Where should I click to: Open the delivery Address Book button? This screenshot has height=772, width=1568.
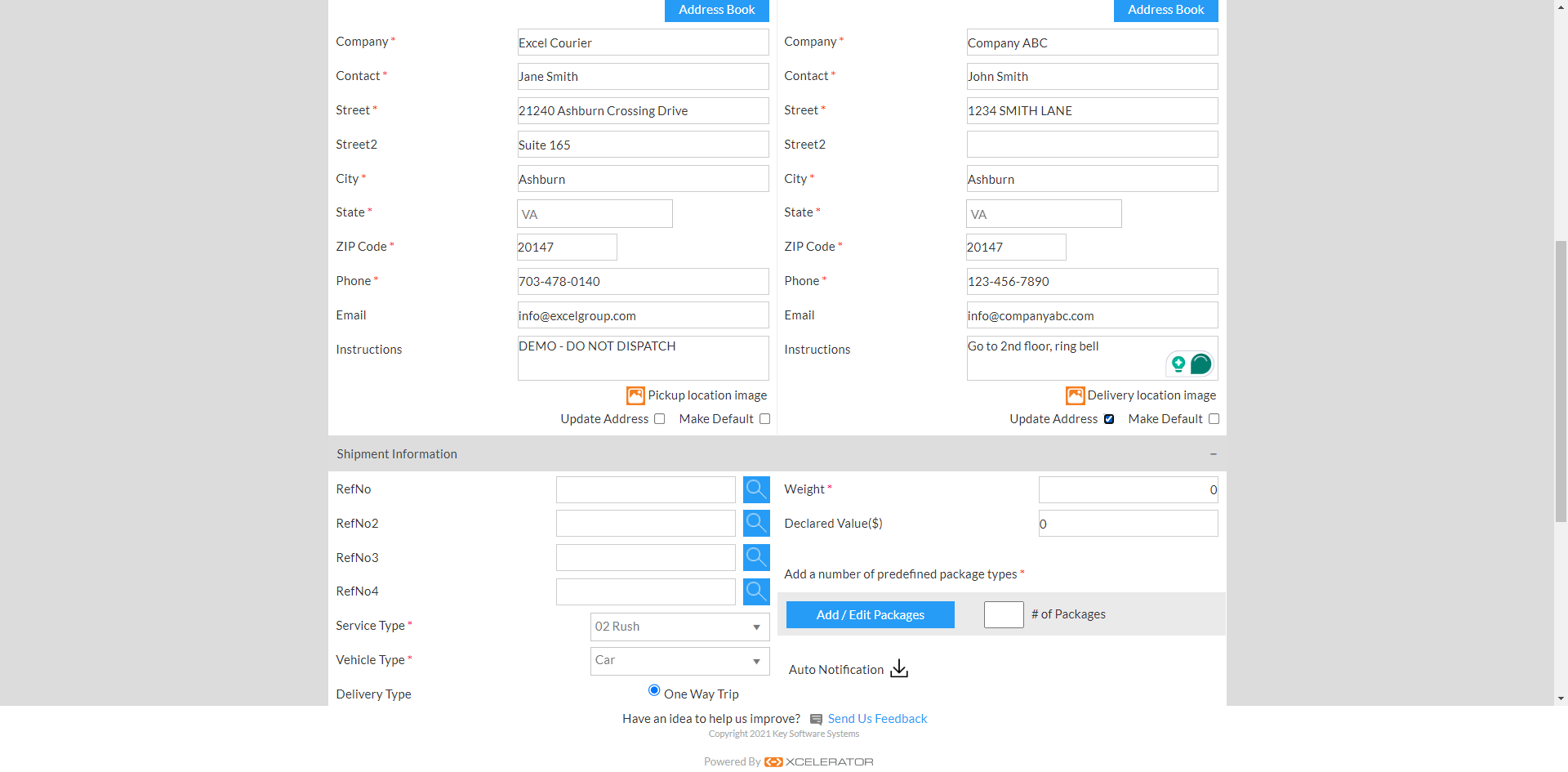tap(1166, 10)
